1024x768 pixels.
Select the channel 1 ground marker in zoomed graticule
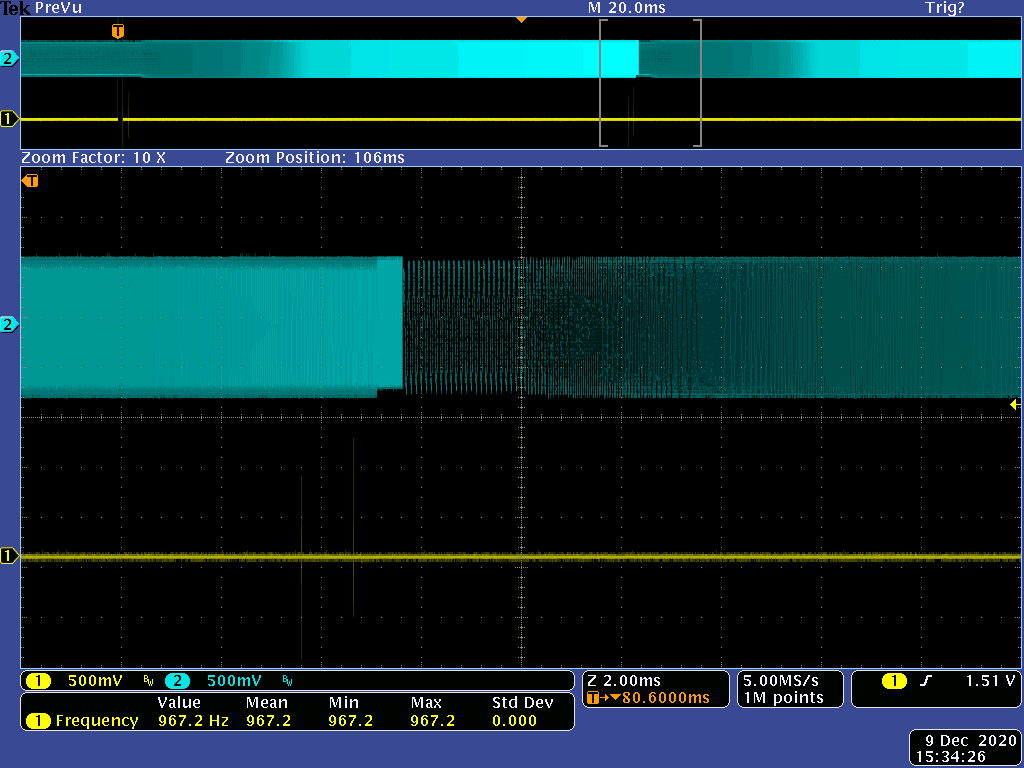pos(9,556)
